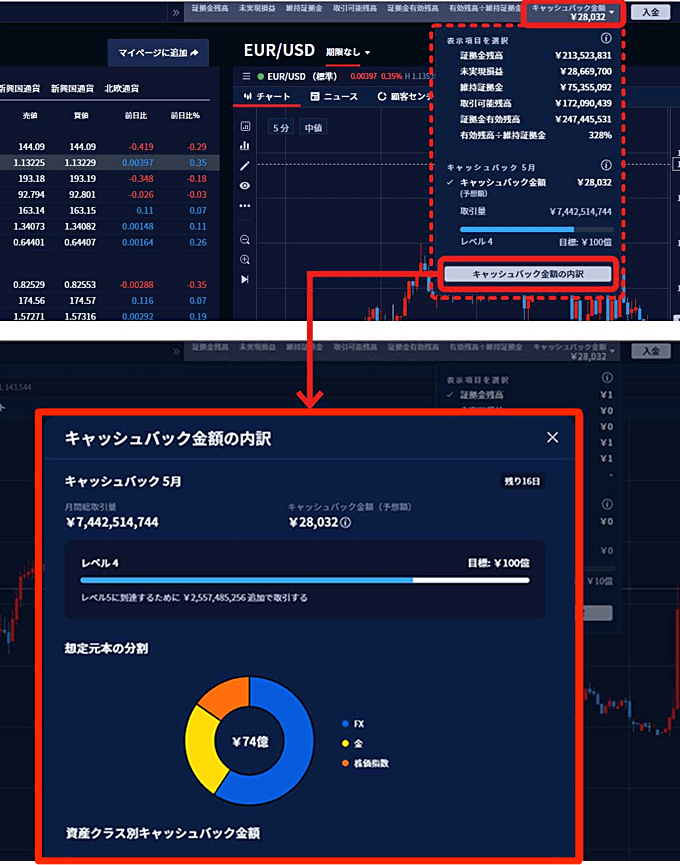Select the row with sell price 193.18

[x=110, y=179]
